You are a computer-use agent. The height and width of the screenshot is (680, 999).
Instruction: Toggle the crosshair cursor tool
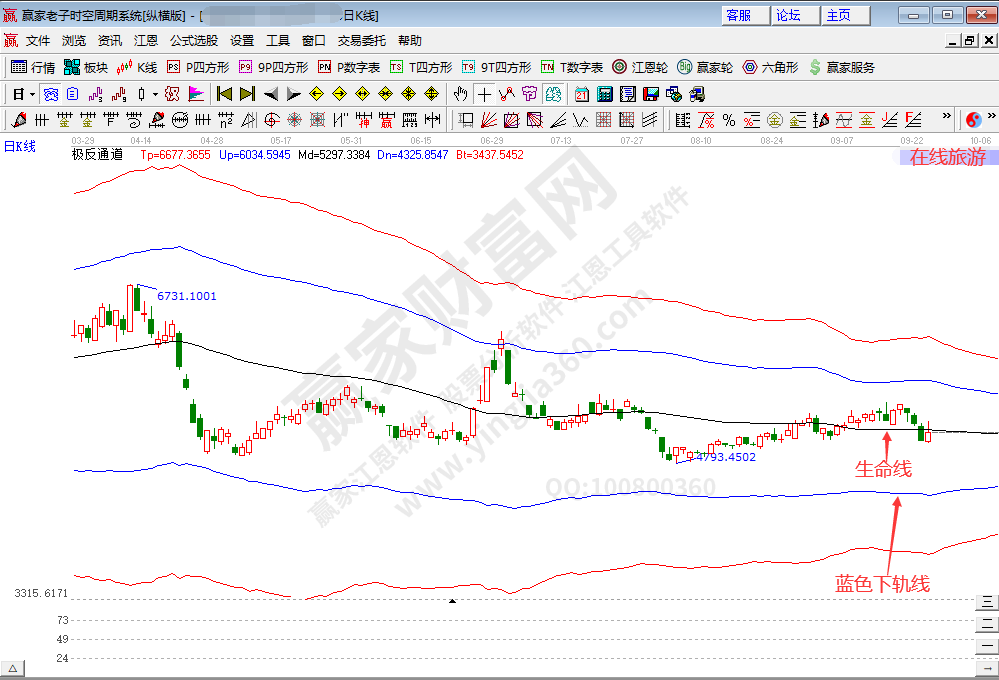point(484,94)
